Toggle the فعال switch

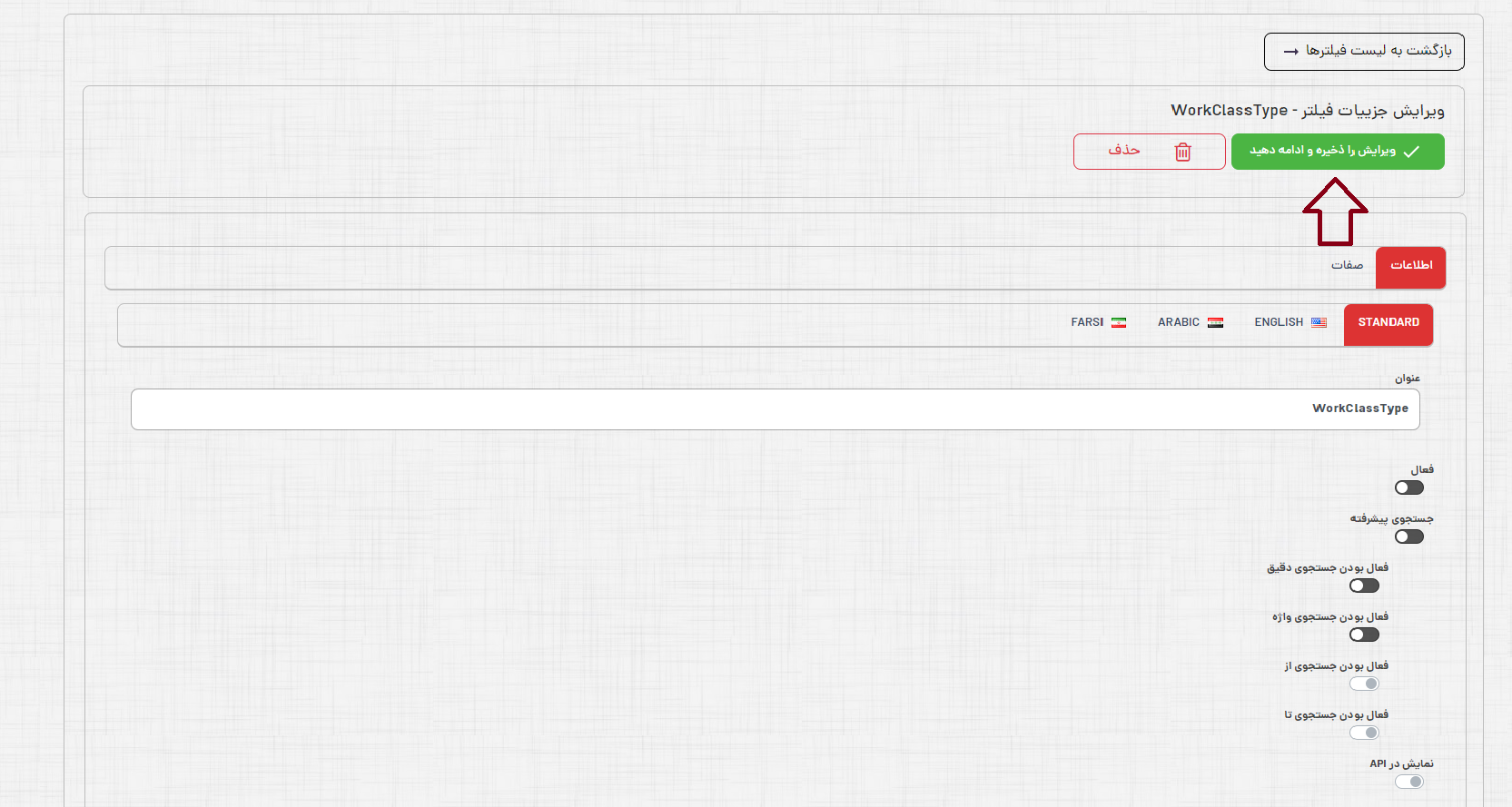1409,487
